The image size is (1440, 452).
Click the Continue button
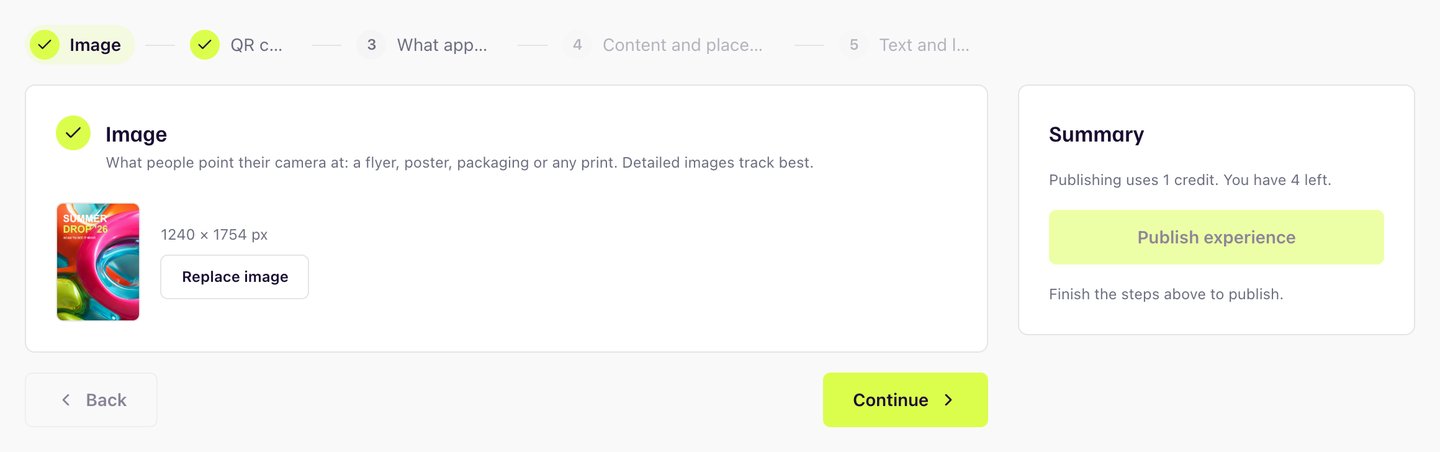(x=905, y=400)
